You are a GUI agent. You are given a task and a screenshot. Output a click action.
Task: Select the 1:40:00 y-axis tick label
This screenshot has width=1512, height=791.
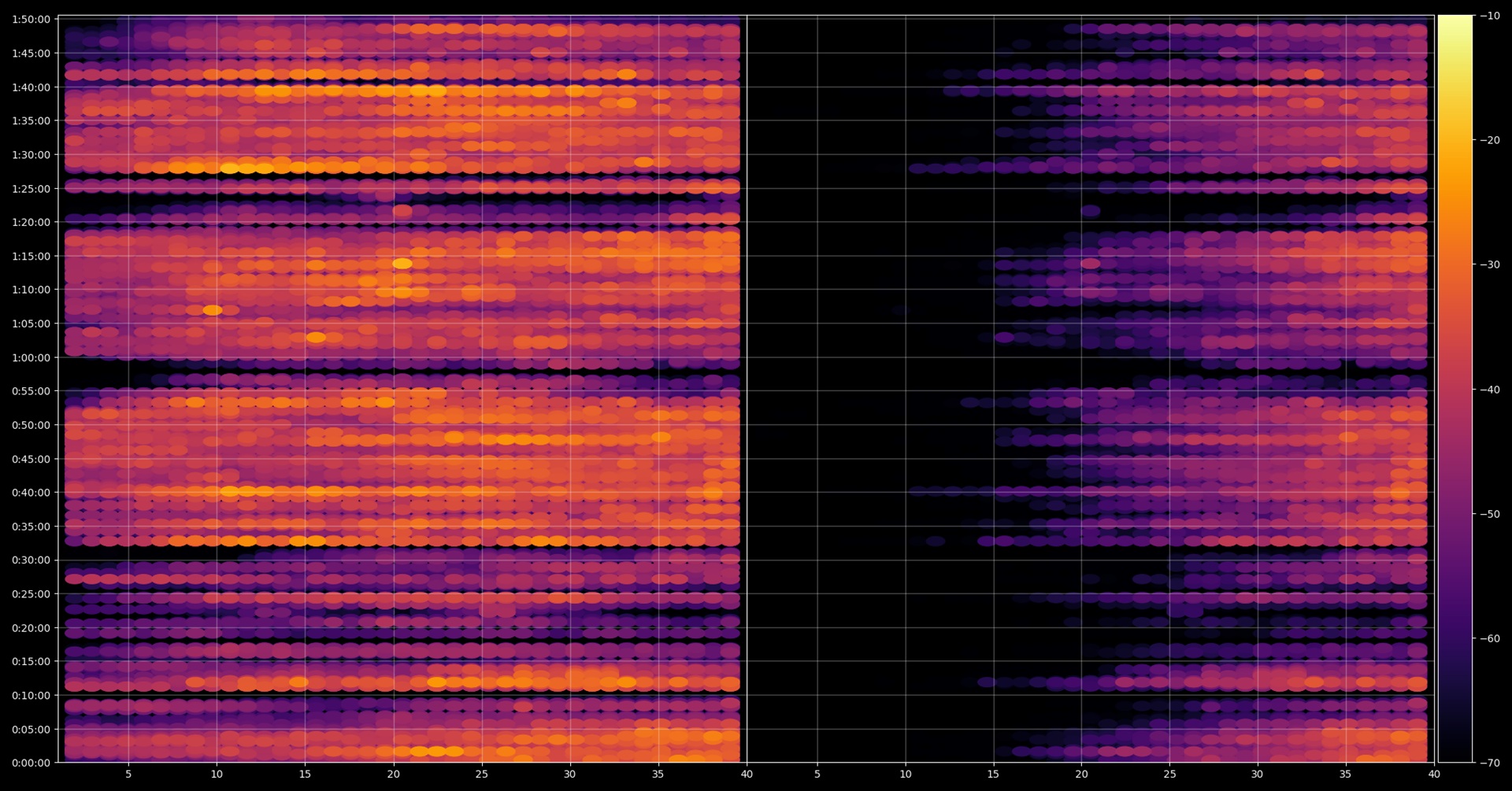click(x=31, y=87)
